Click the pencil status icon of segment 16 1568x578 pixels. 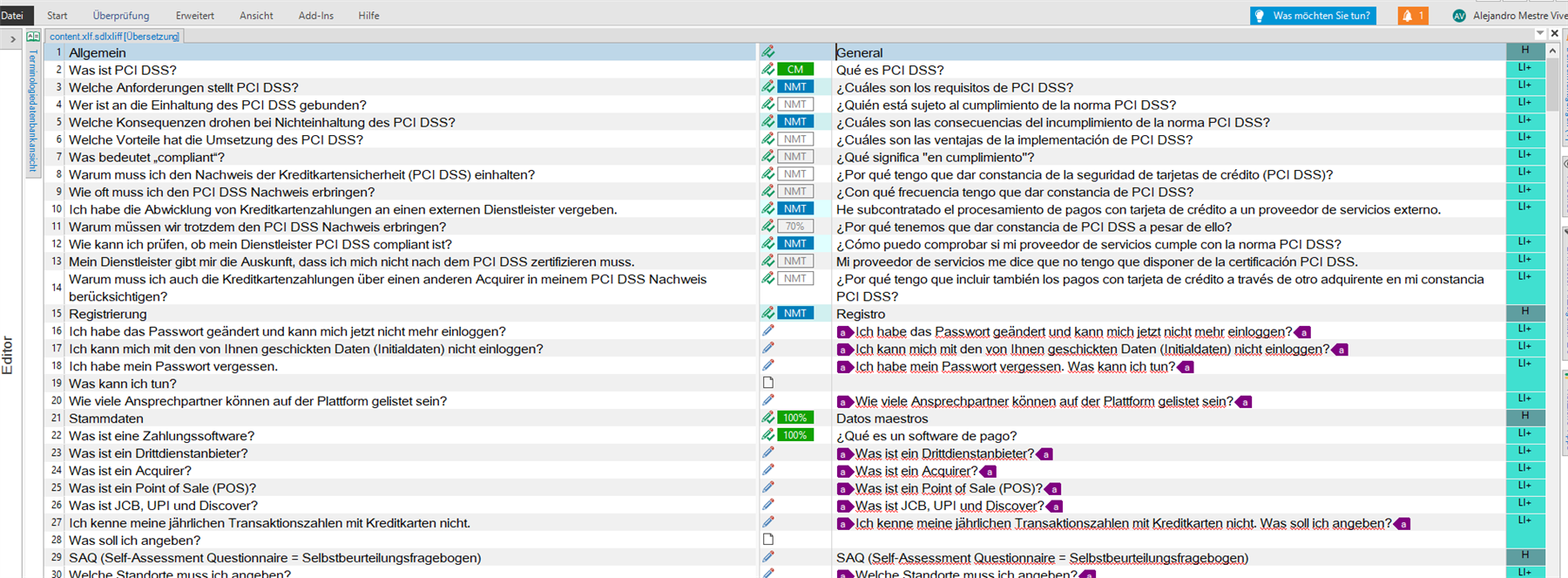(768, 330)
